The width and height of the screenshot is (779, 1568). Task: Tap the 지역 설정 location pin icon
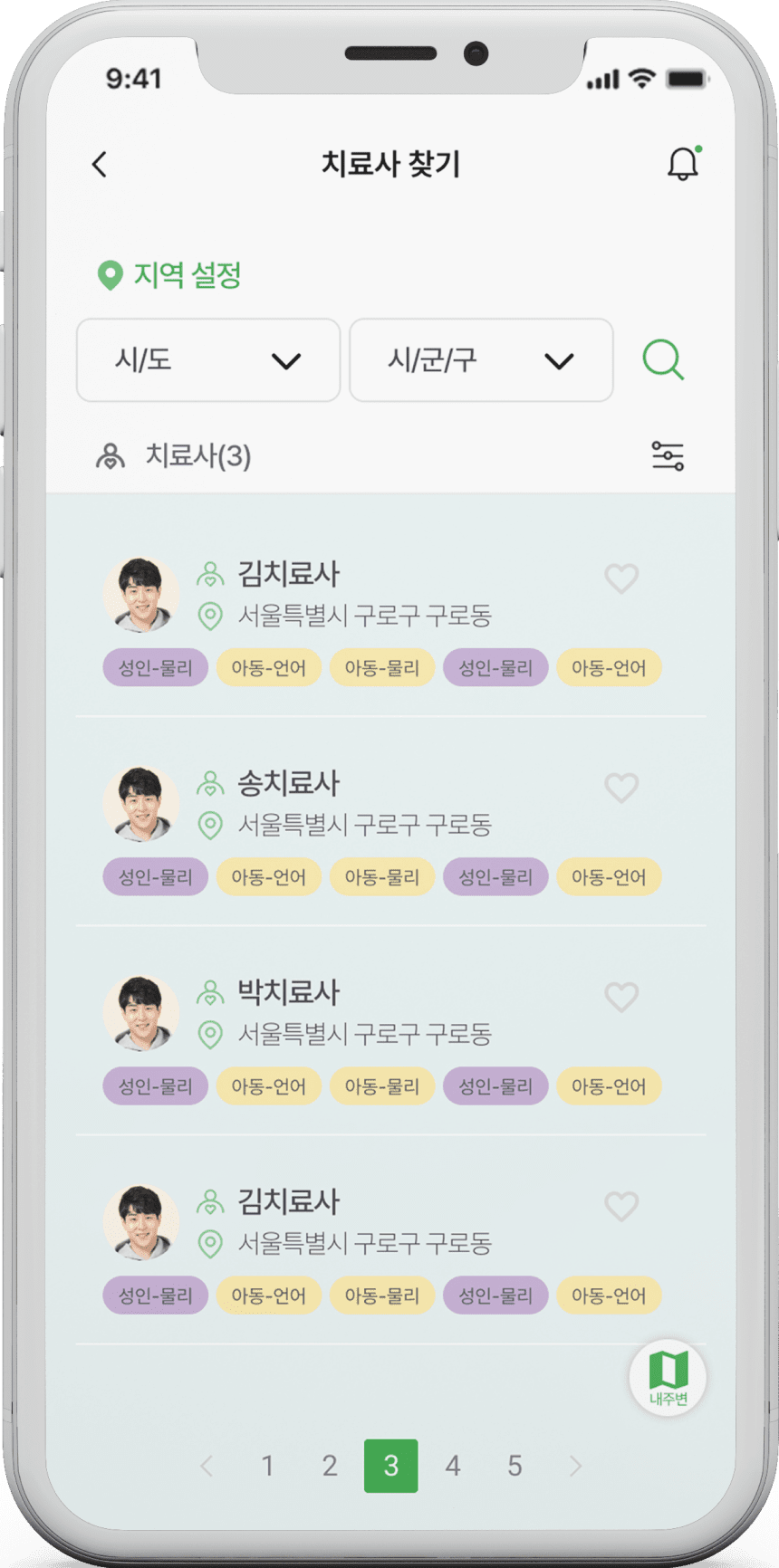click(x=110, y=275)
